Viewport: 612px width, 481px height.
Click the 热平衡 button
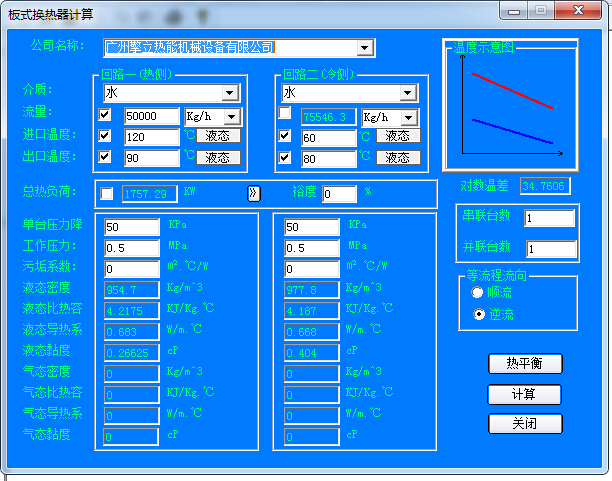coord(525,363)
